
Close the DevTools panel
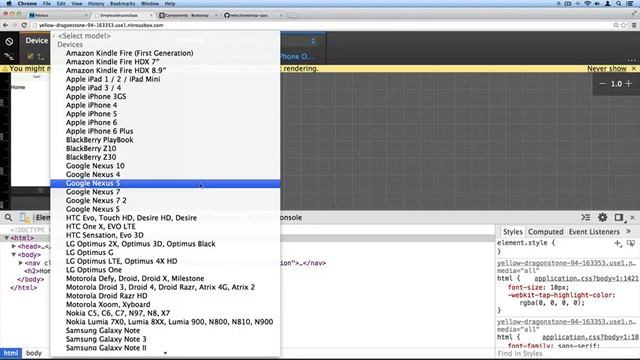point(632,218)
